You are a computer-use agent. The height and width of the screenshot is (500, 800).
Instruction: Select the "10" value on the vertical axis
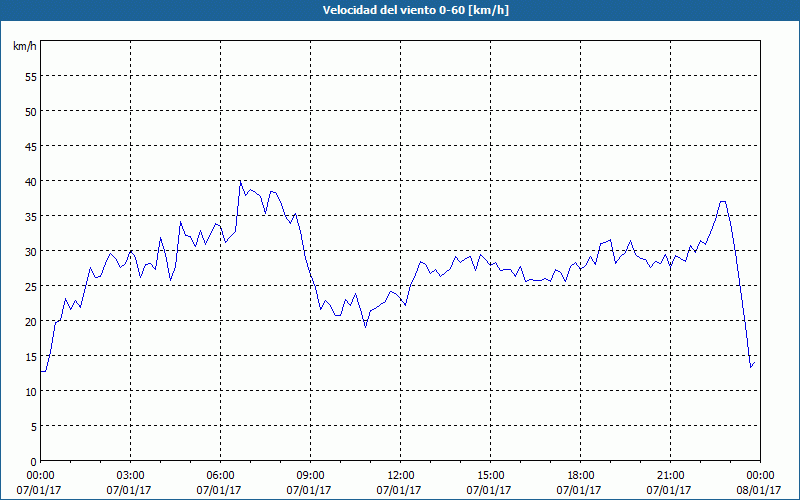click(31, 391)
